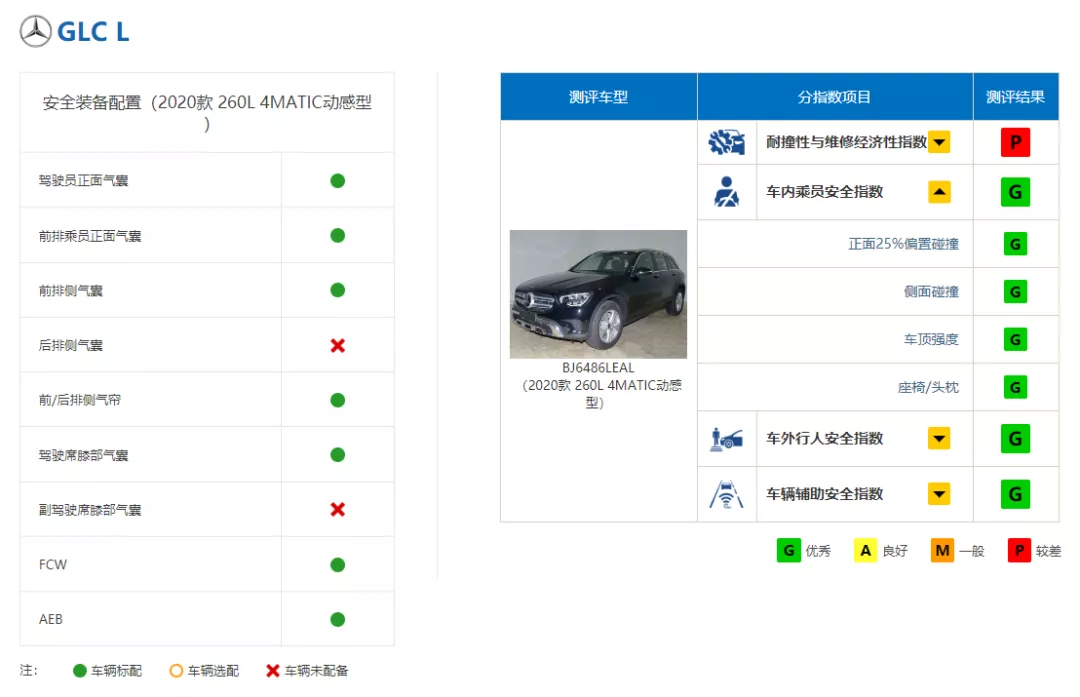
Task: Toggle the green indicator for AEB
Action: [x=337, y=619]
